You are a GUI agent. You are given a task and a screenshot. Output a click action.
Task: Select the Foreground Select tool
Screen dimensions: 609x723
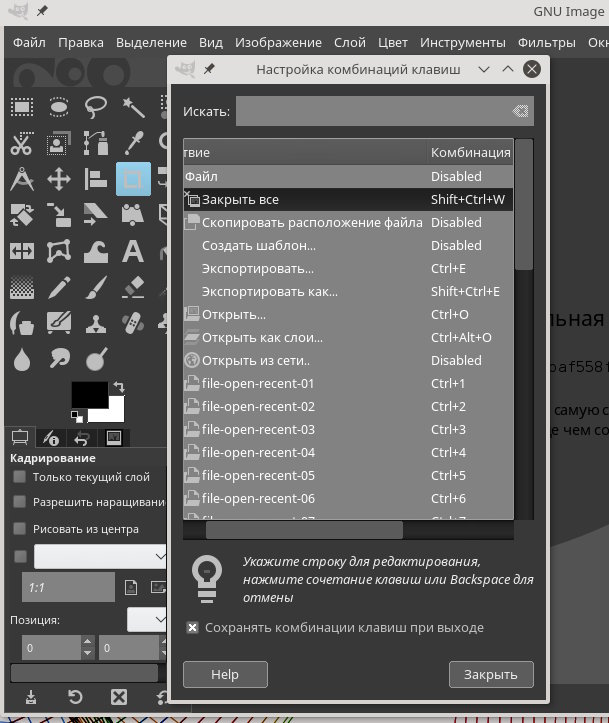pos(59,142)
